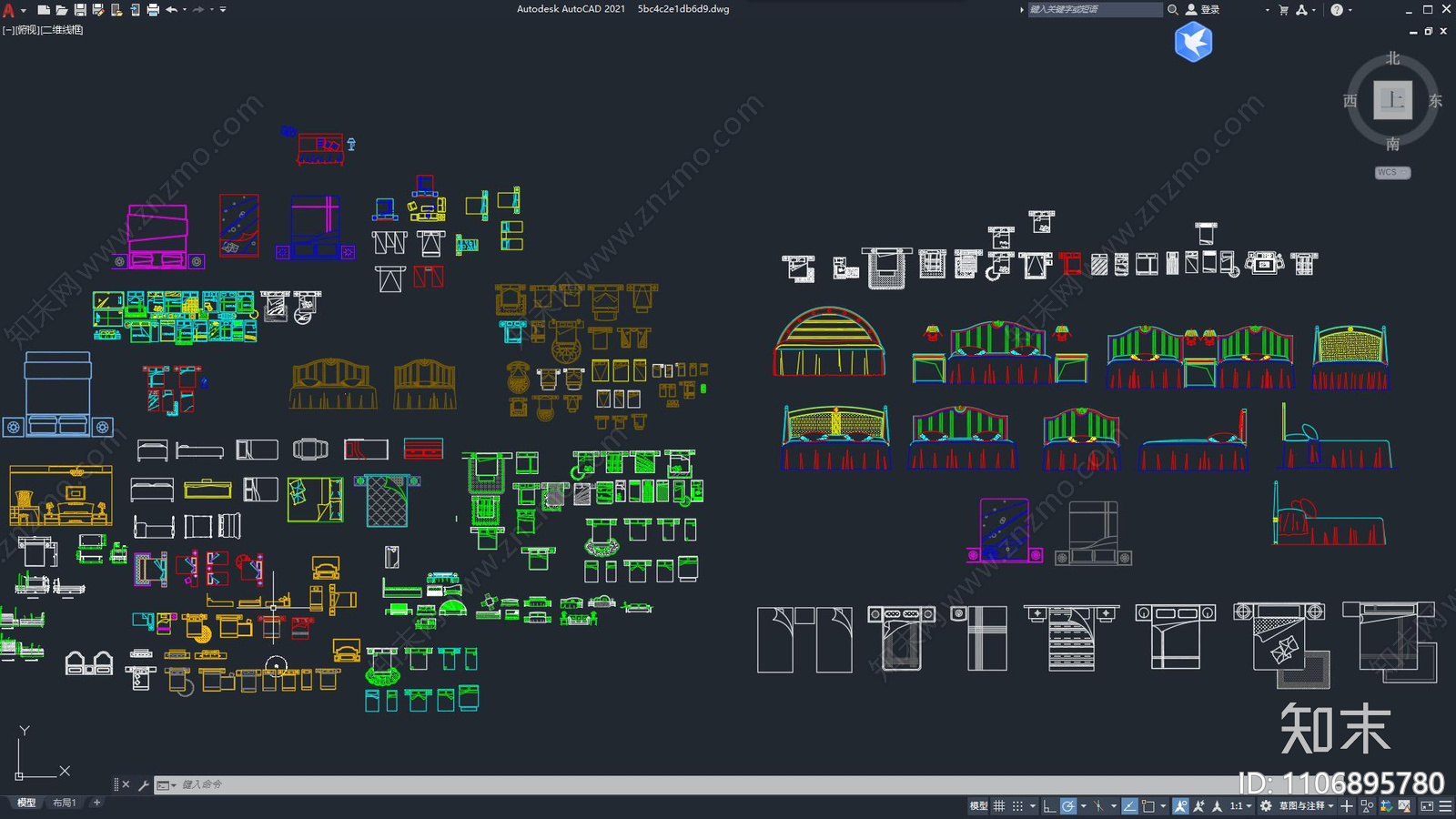Toggle auto-add annotation scales icon

click(x=1198, y=806)
